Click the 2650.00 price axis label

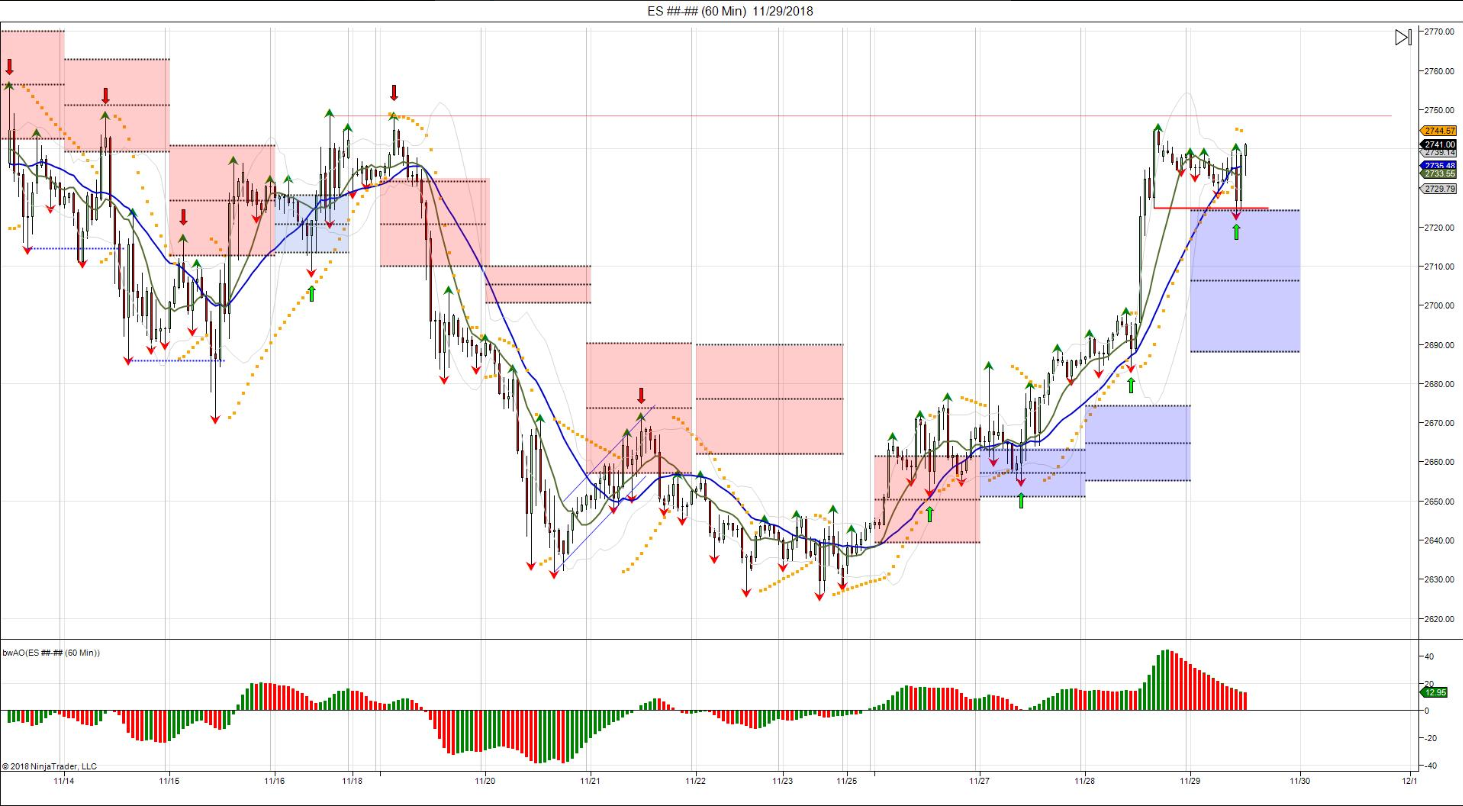[1440, 501]
